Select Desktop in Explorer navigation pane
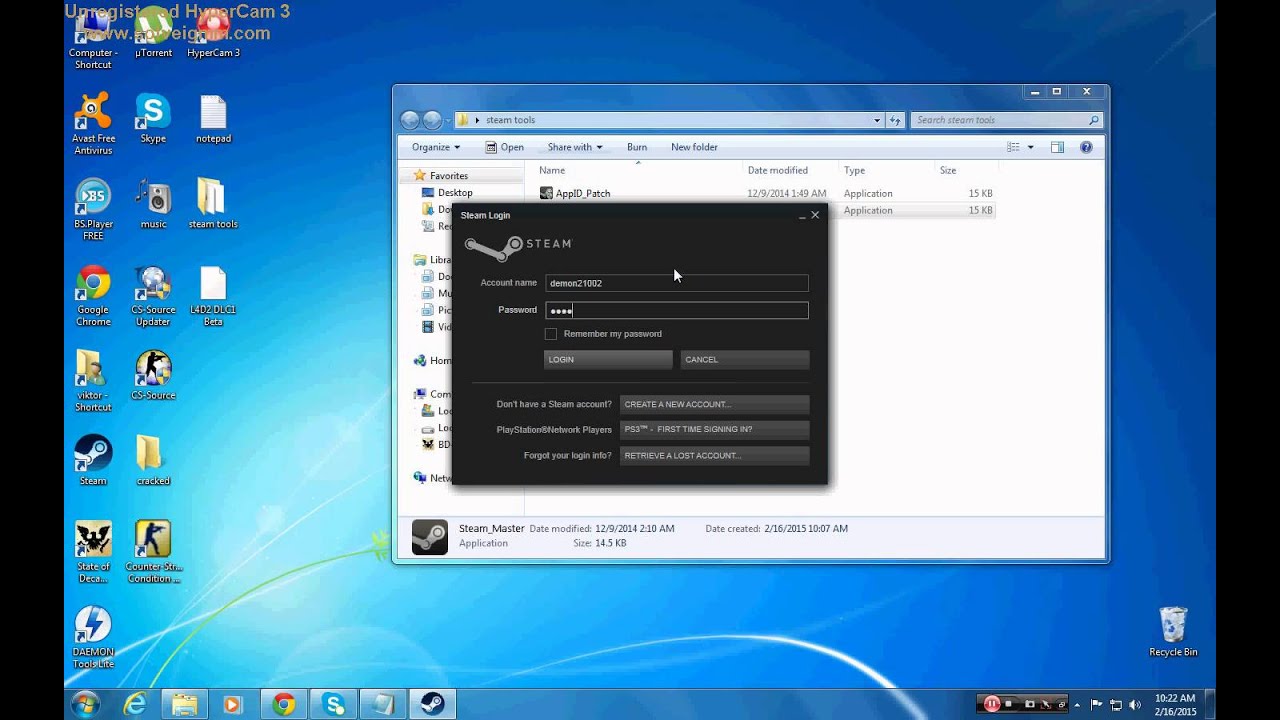 [x=454, y=193]
